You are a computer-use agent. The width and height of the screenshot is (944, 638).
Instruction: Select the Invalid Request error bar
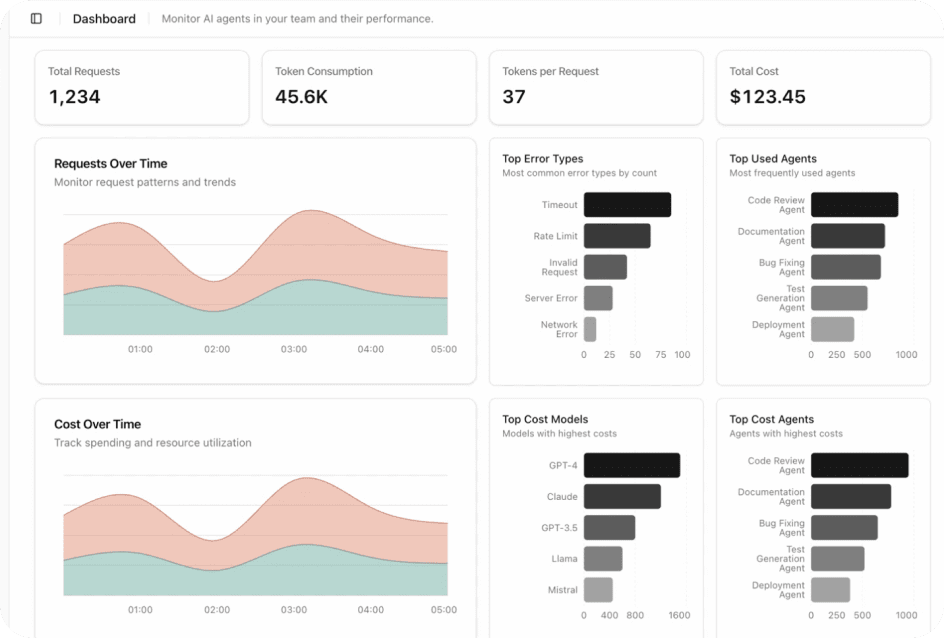(x=605, y=267)
